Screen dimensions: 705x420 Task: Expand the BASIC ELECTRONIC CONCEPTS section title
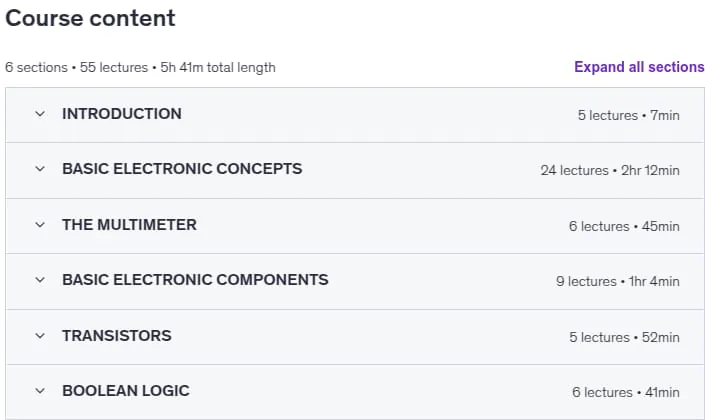[182, 169]
